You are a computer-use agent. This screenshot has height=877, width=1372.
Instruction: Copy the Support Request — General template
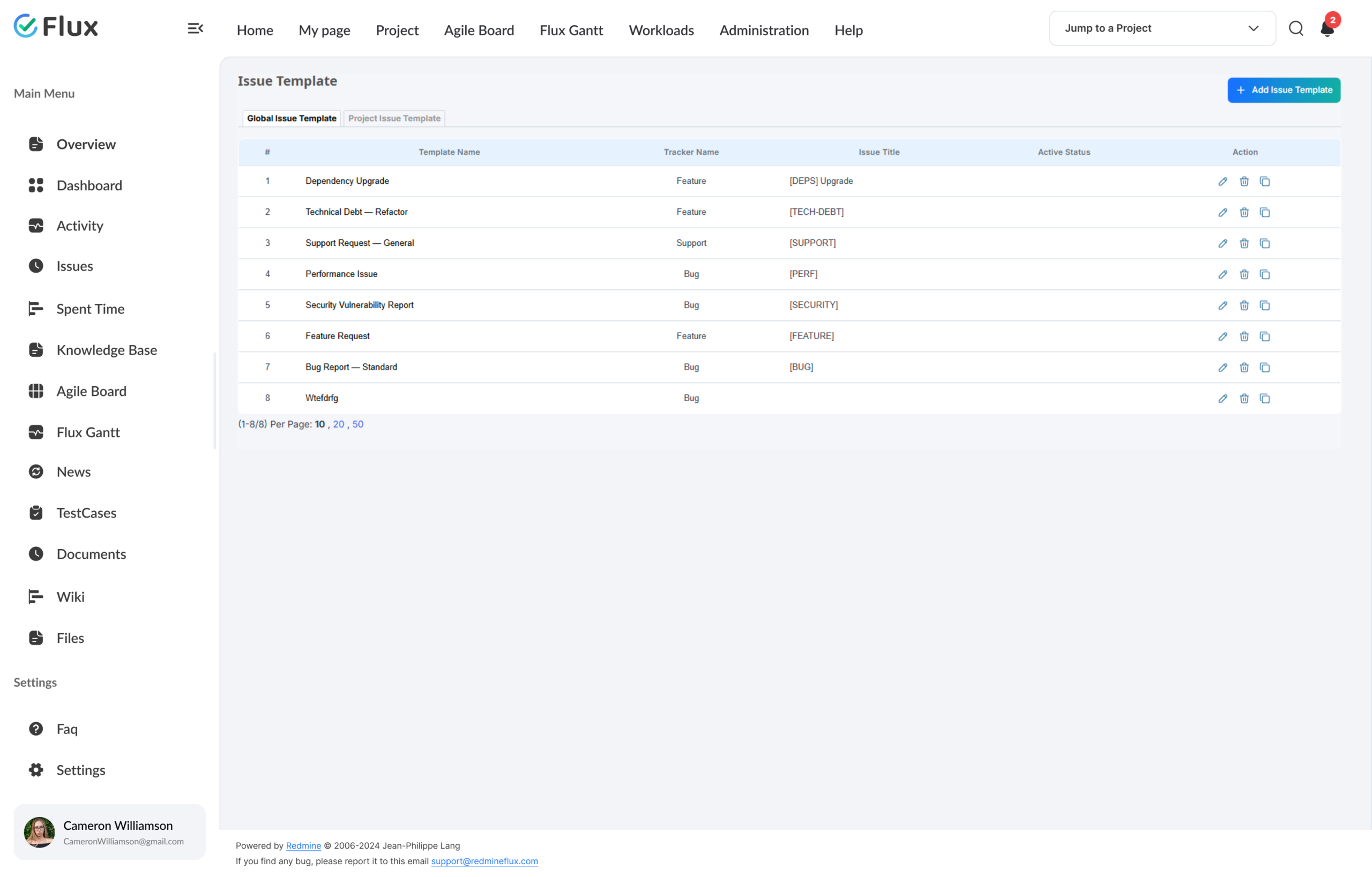point(1264,243)
